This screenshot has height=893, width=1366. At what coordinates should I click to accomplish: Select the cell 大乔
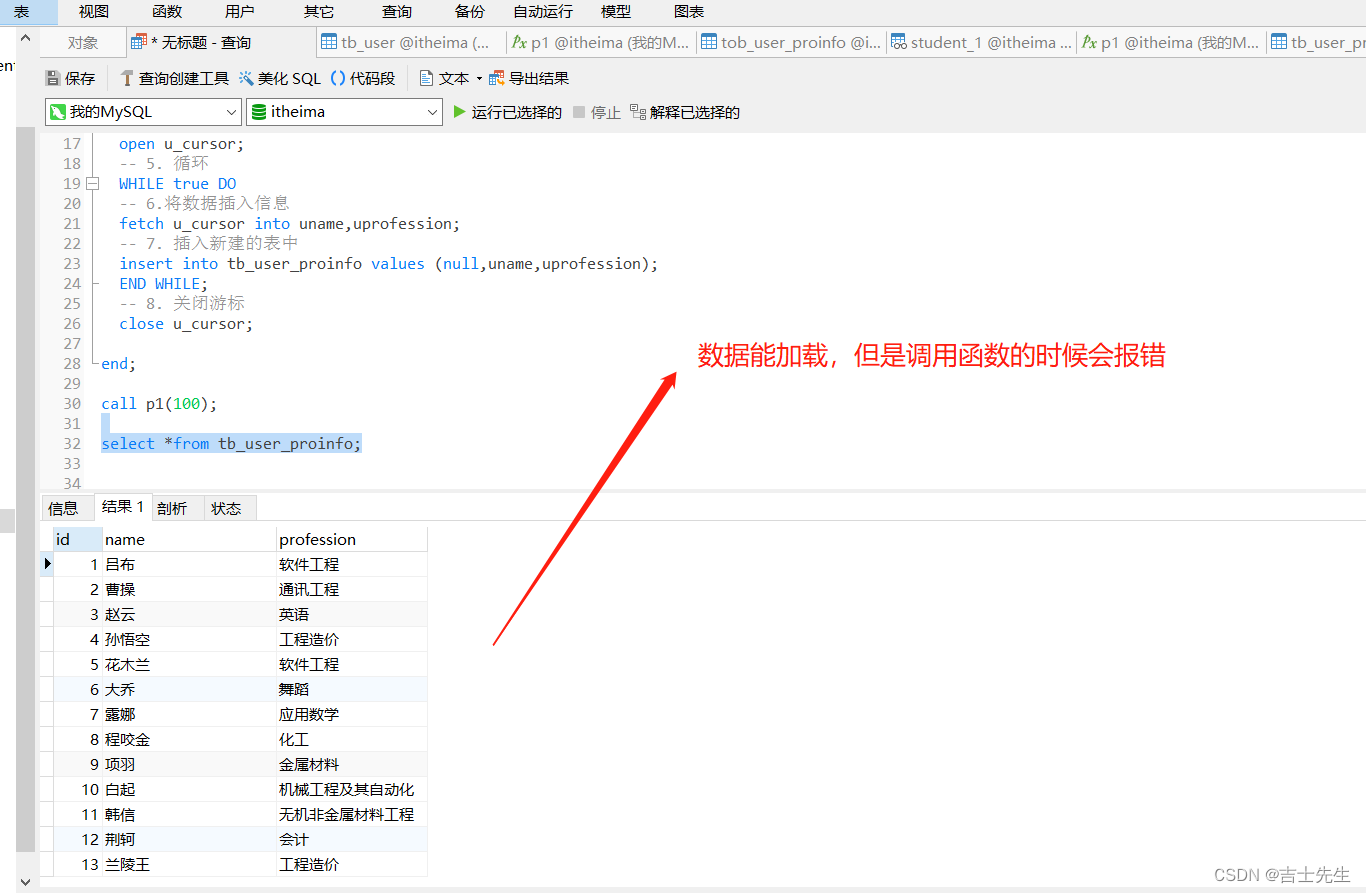pos(189,689)
